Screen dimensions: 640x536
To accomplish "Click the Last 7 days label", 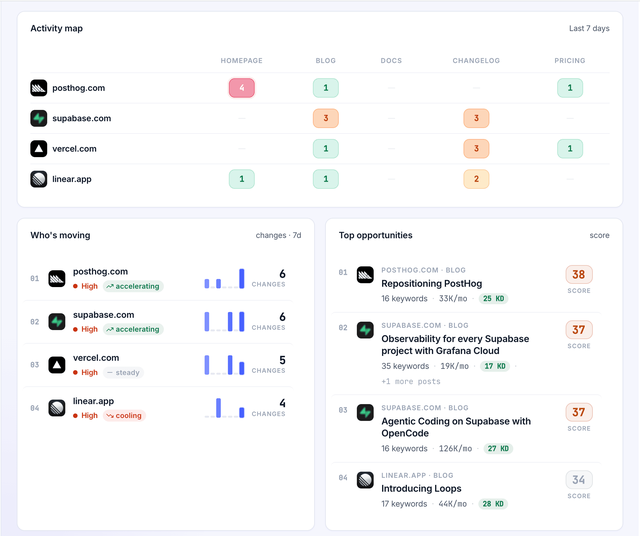I will [x=589, y=28].
